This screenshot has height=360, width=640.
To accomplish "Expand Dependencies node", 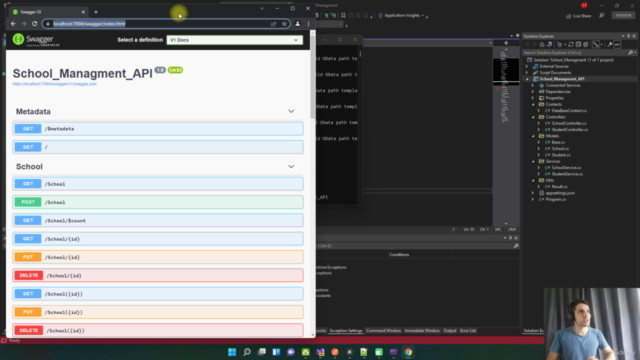I will coord(533,91).
